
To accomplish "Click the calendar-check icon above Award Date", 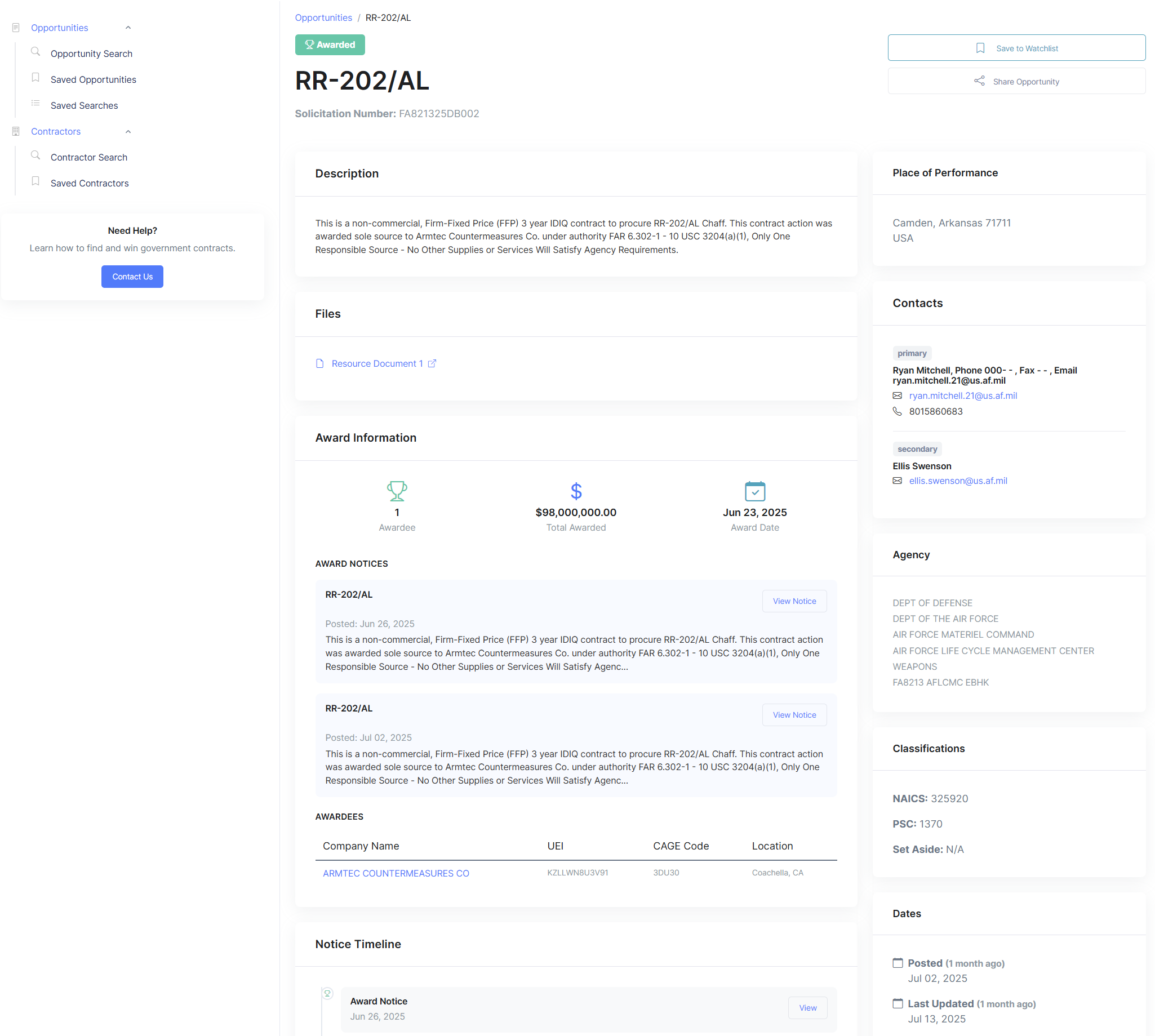I will pyautogui.click(x=755, y=491).
